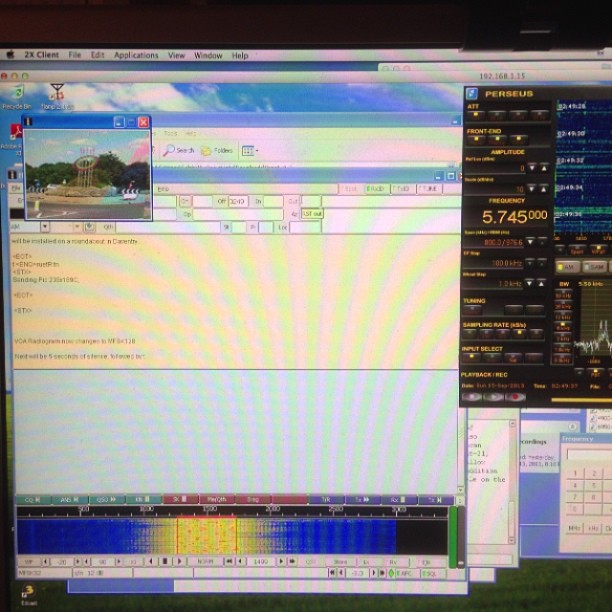Select AM demodulation mode in Perseus

pyautogui.click(x=566, y=267)
